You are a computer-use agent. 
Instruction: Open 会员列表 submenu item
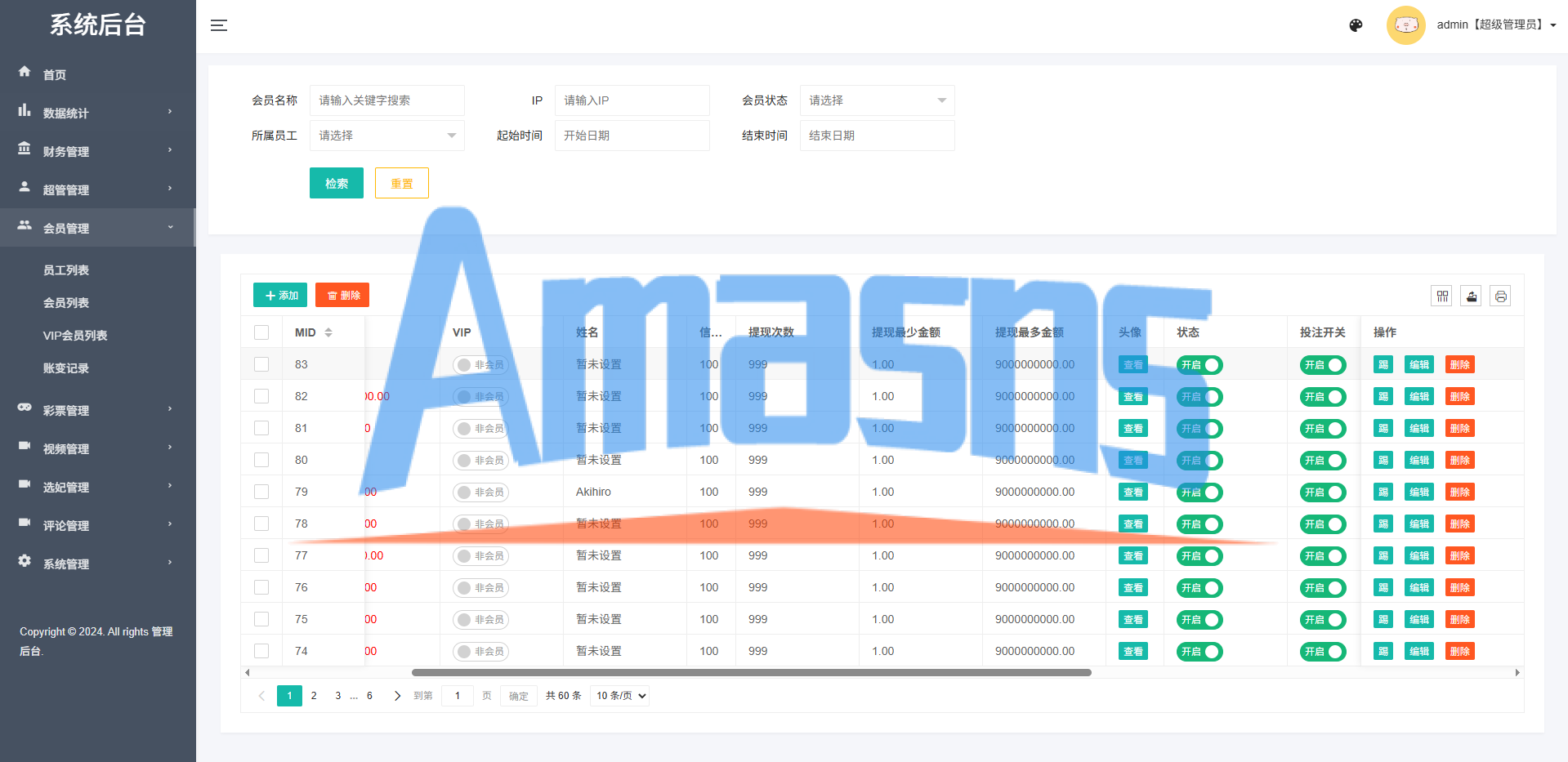66,303
